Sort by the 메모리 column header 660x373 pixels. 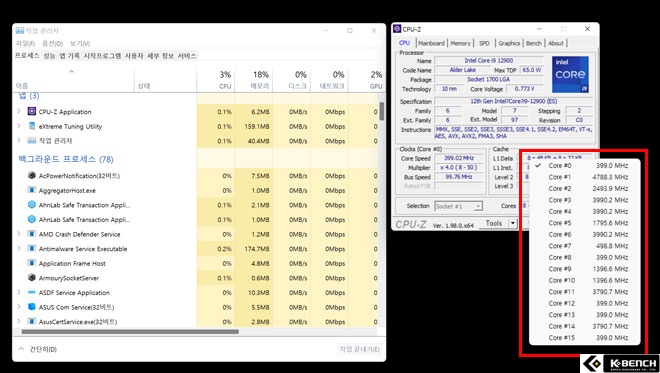coord(254,80)
